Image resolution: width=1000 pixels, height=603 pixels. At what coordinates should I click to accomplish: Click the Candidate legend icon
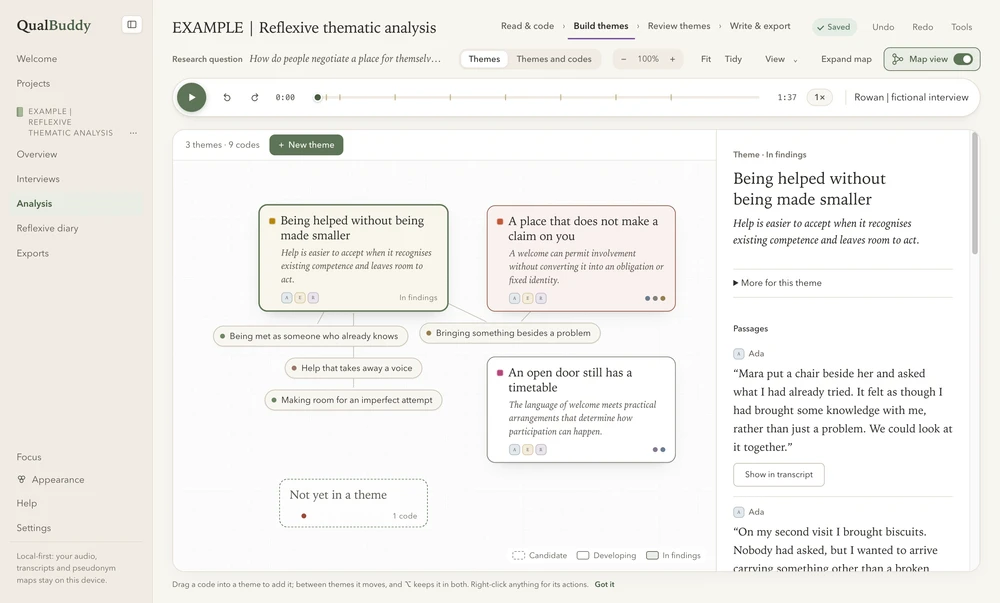click(x=518, y=556)
